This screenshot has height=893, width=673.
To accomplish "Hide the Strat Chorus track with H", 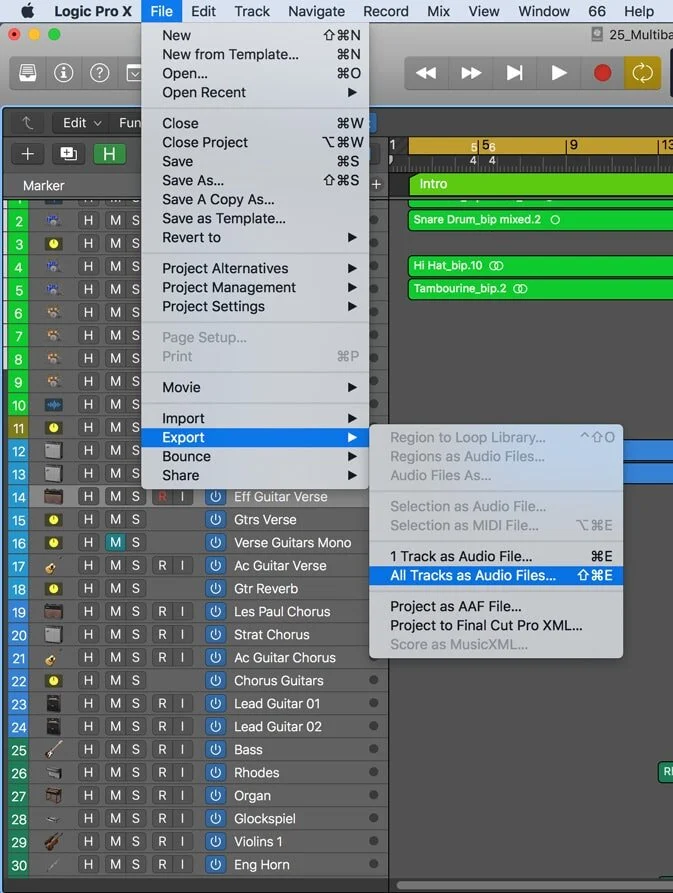I will click(88, 634).
